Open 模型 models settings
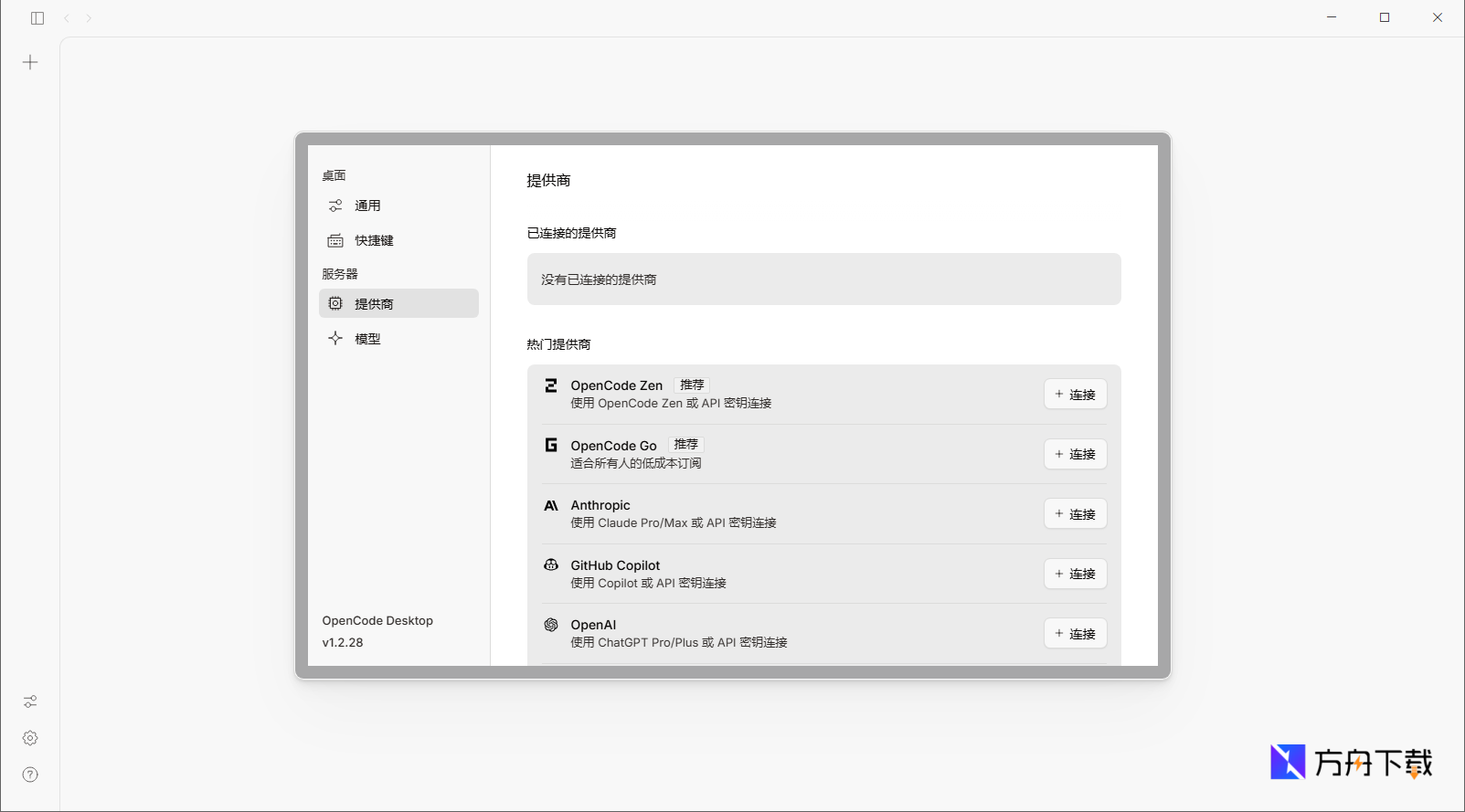This screenshot has width=1465, height=812. pos(398,338)
